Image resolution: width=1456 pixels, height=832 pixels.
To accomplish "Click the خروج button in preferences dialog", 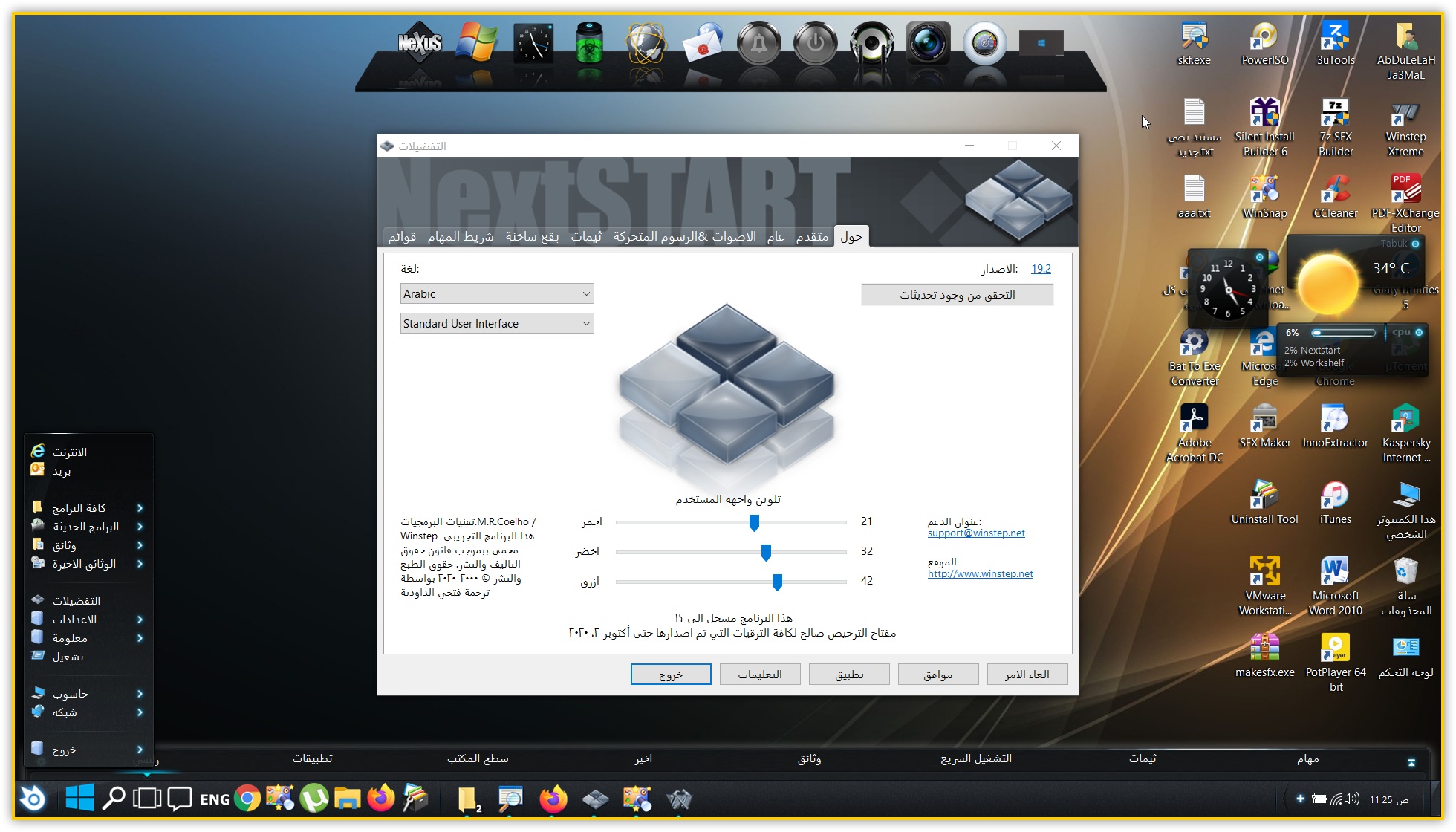I will click(671, 675).
